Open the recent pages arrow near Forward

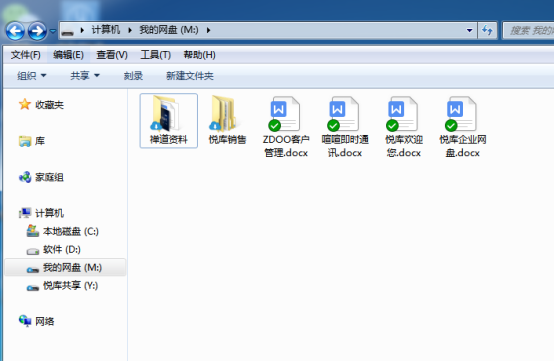pyautogui.click(x=53, y=31)
